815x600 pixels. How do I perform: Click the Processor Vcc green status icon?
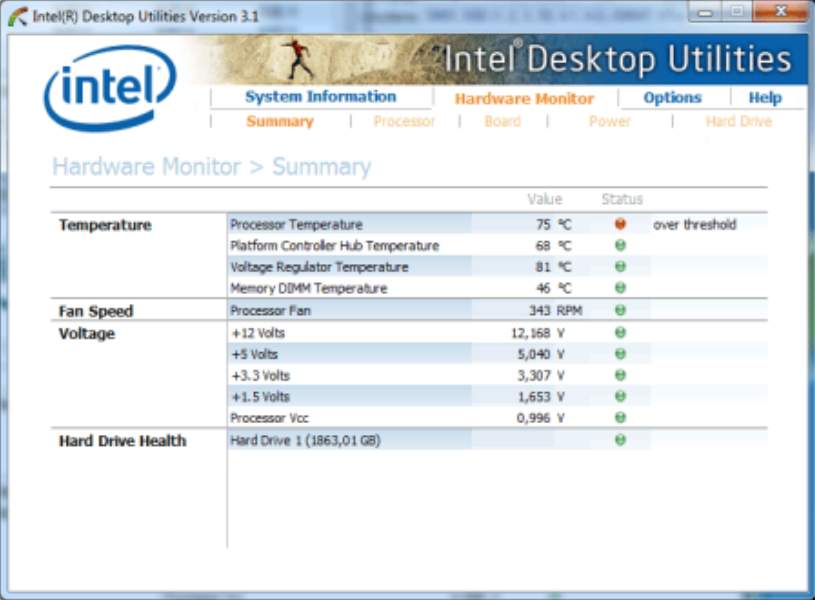click(620, 418)
